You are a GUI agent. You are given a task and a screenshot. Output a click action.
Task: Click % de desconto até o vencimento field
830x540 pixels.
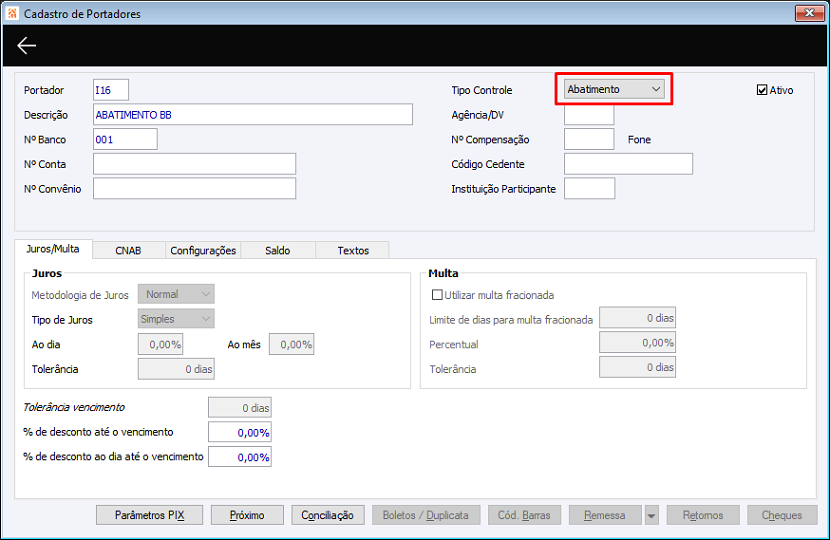240,432
